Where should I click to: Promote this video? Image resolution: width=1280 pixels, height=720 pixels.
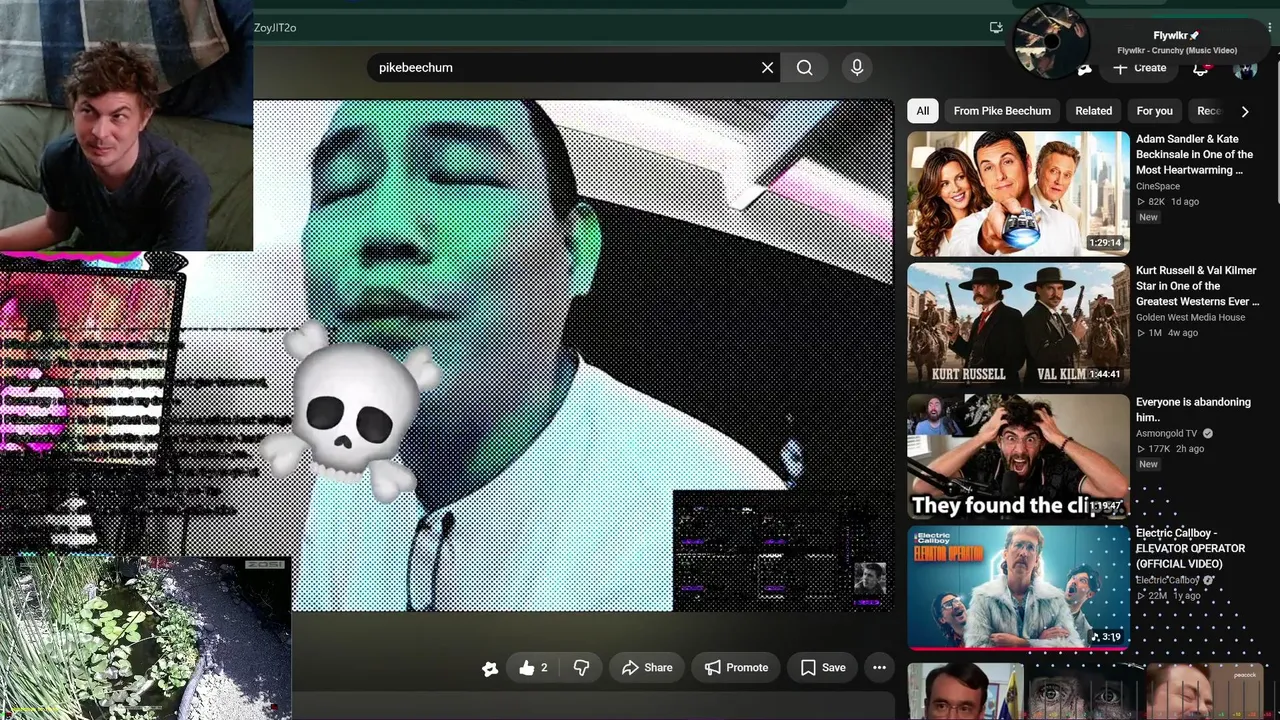736,668
